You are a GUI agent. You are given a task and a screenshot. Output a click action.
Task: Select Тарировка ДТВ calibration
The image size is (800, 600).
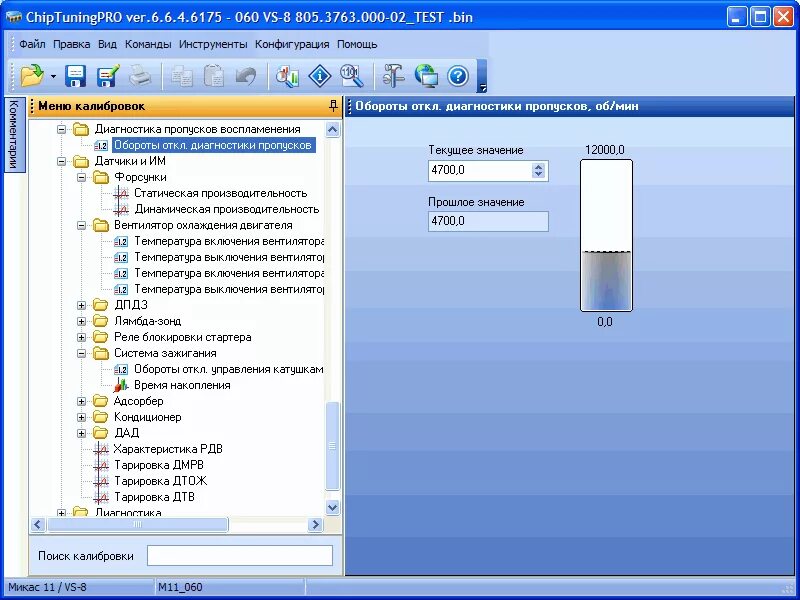tap(154, 496)
